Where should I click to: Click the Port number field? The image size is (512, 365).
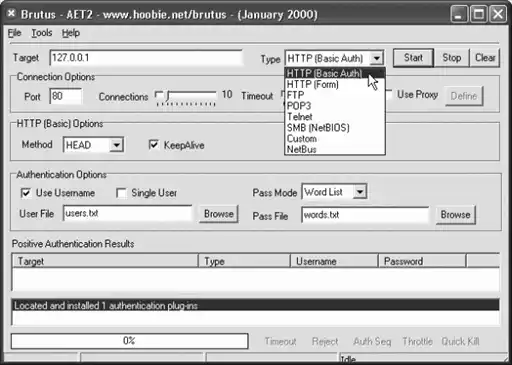click(x=66, y=96)
